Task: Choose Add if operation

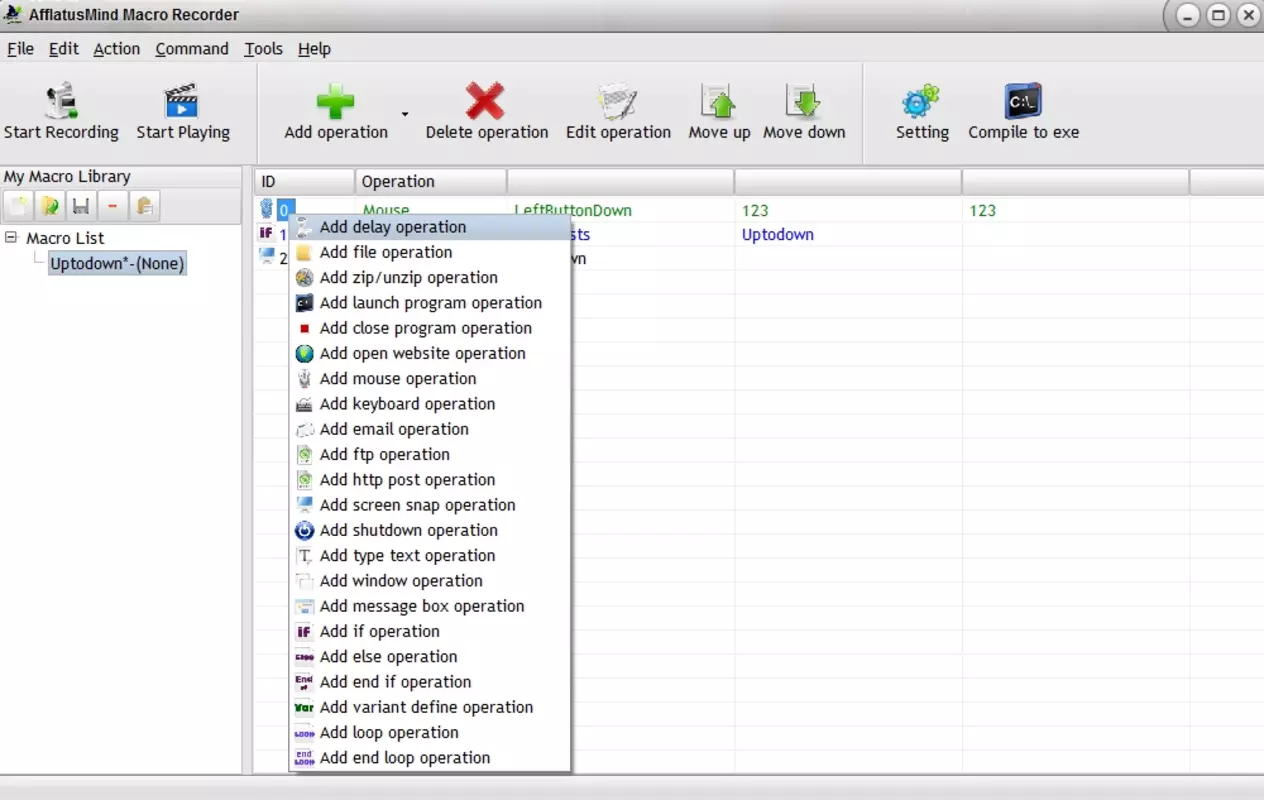Action: [430, 631]
